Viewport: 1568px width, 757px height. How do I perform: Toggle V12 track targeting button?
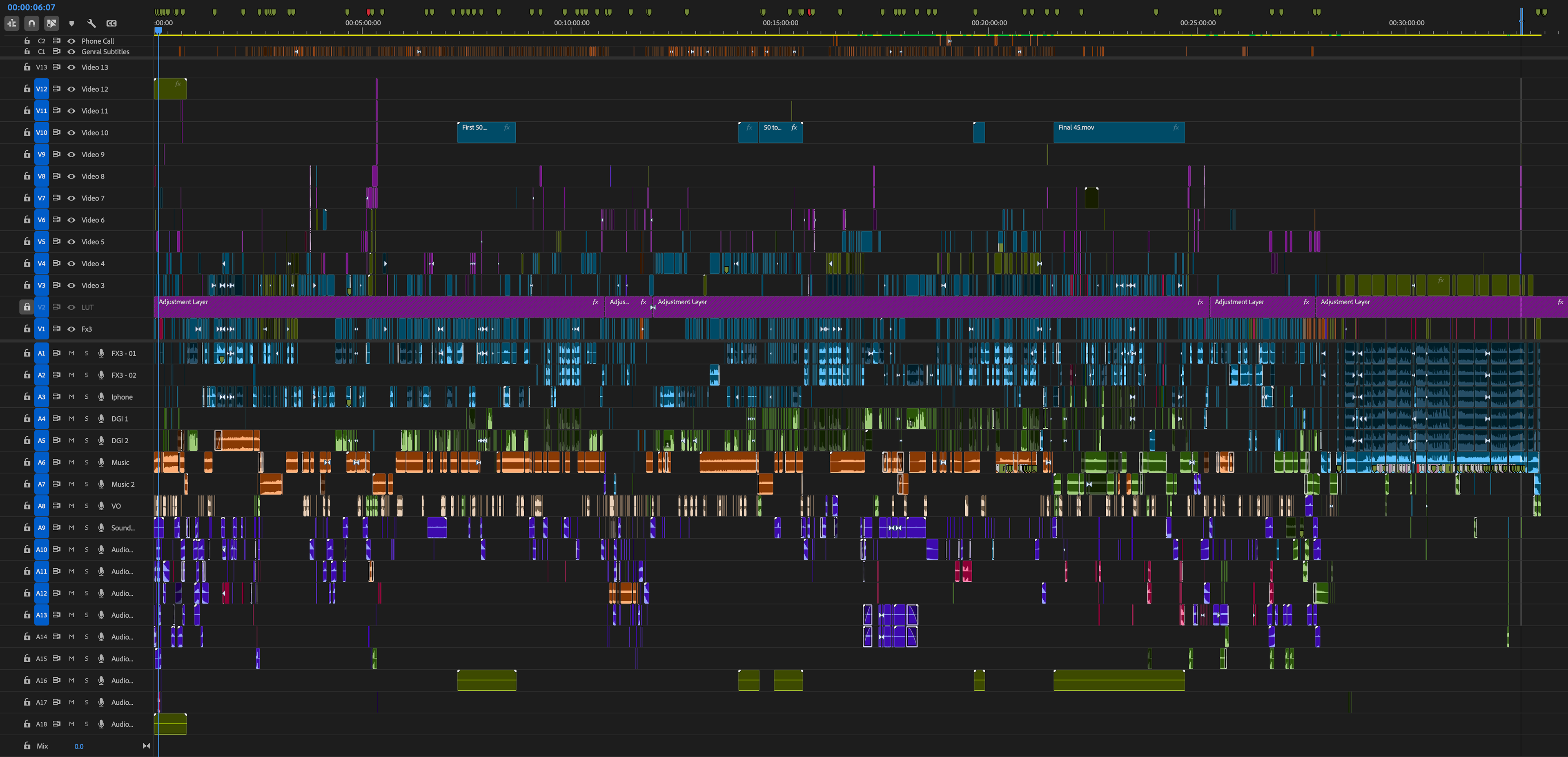pyautogui.click(x=41, y=89)
